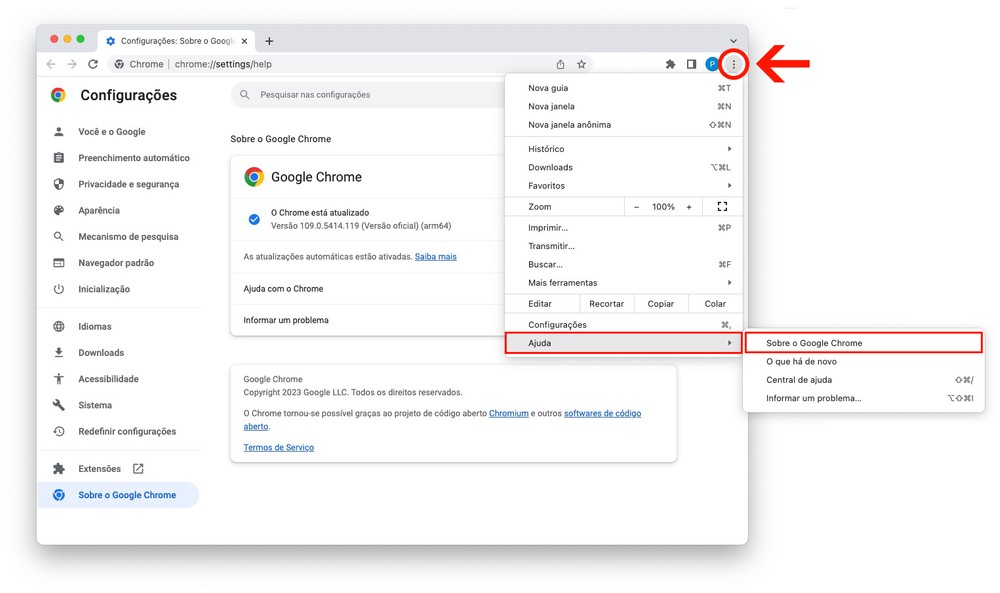Go forward with the right arrow
The width and height of the screenshot is (1000, 593).
click(72, 64)
